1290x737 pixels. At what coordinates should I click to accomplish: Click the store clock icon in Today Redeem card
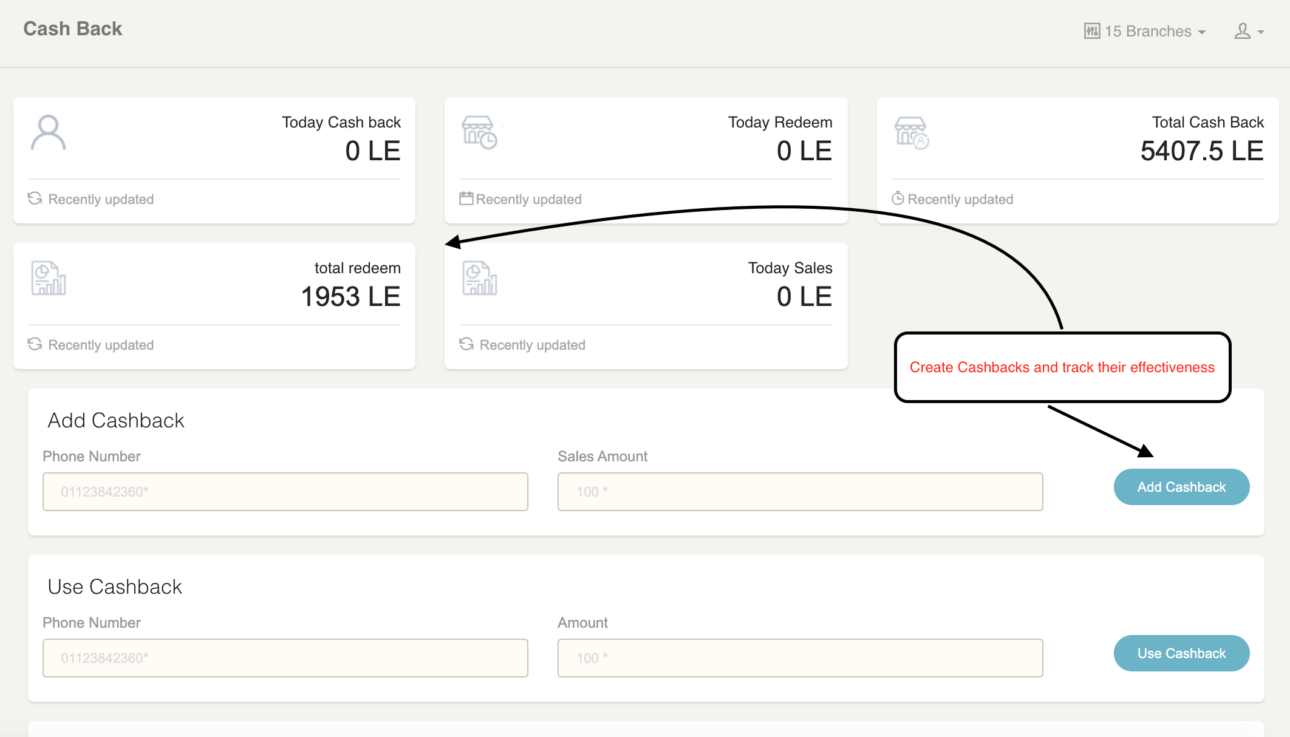479,133
